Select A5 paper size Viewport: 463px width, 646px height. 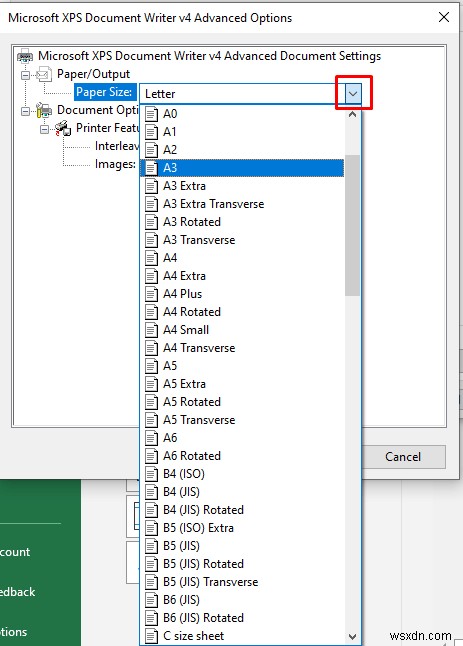242,366
